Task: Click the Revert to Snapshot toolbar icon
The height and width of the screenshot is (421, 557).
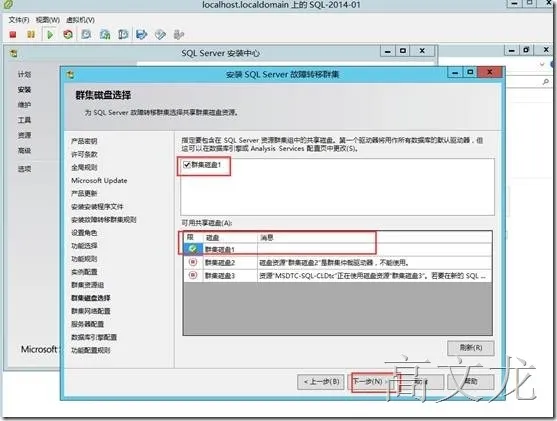Action: click(x=105, y=34)
